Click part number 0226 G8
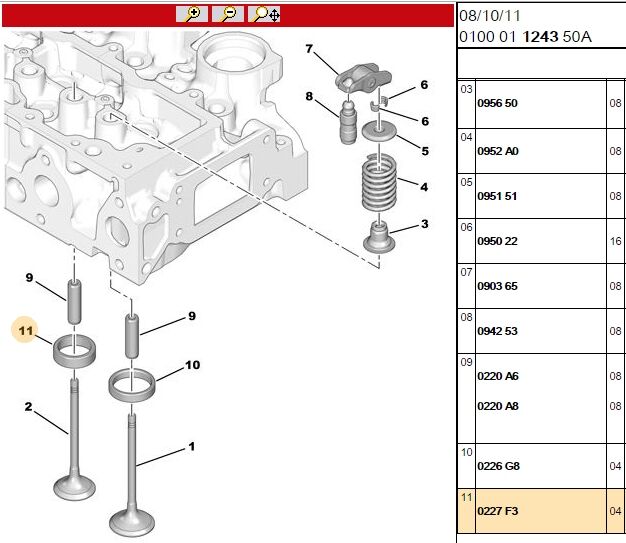626x543 pixels. (498, 466)
